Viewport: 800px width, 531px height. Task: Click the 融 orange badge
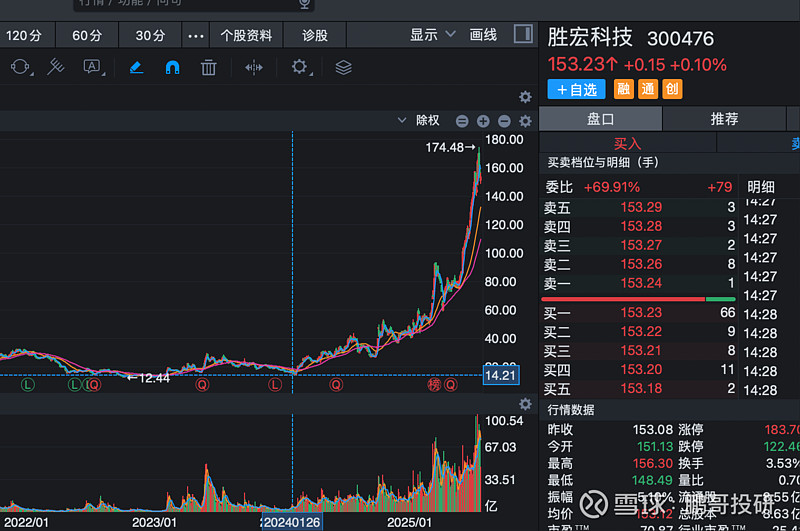click(x=623, y=89)
